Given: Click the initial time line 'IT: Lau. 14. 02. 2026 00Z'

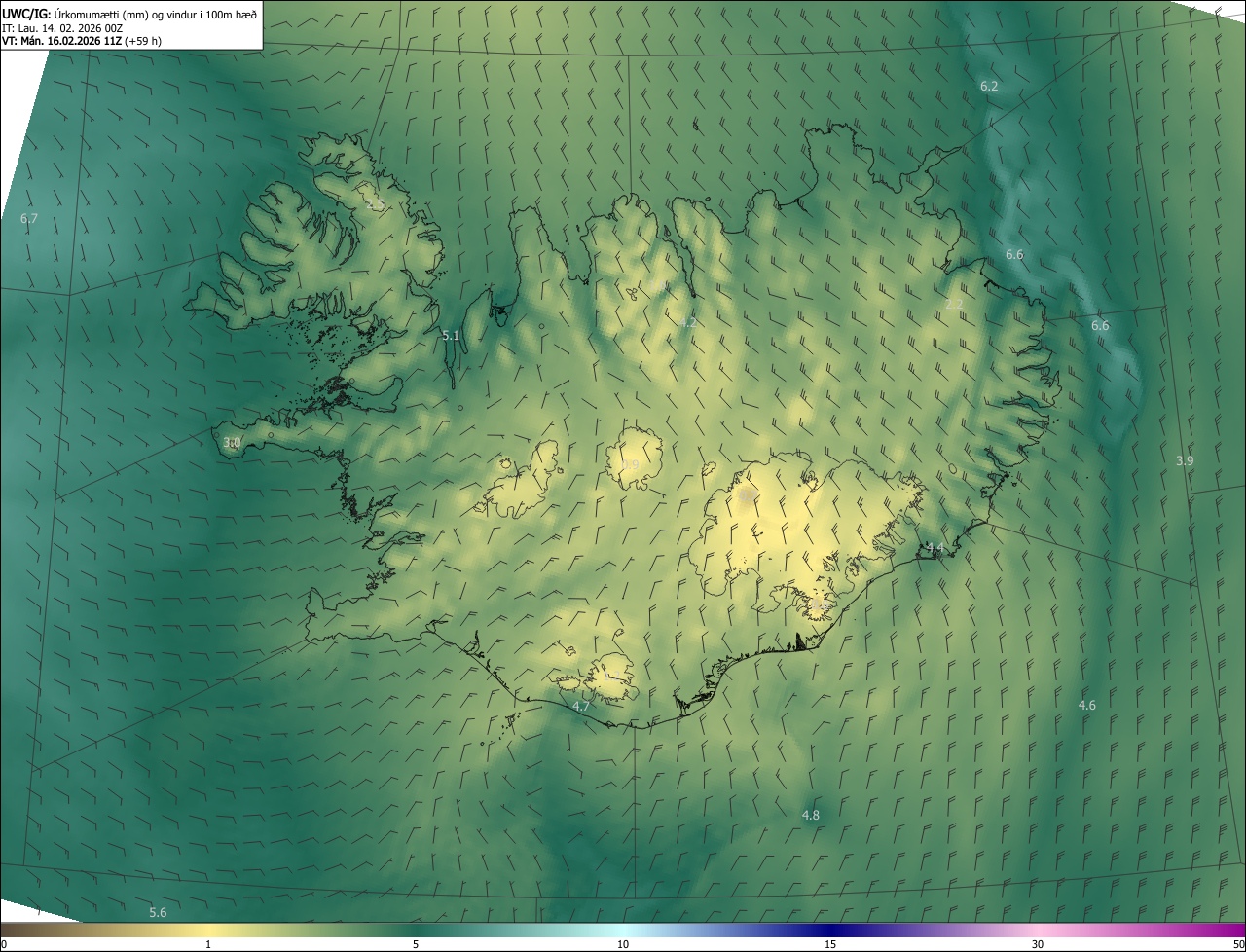Looking at the screenshot, I should [61, 28].
